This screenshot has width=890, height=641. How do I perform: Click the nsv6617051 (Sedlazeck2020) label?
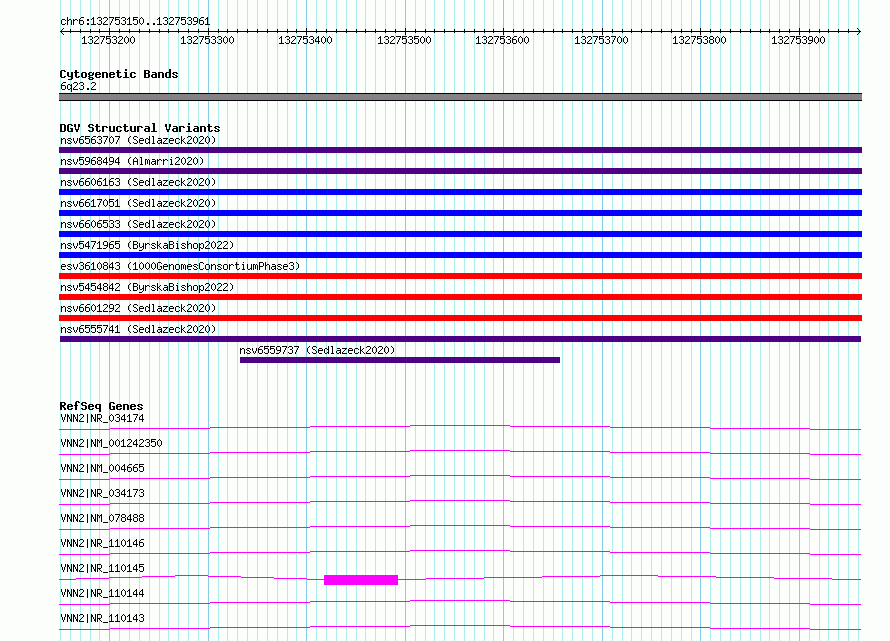tap(138, 203)
